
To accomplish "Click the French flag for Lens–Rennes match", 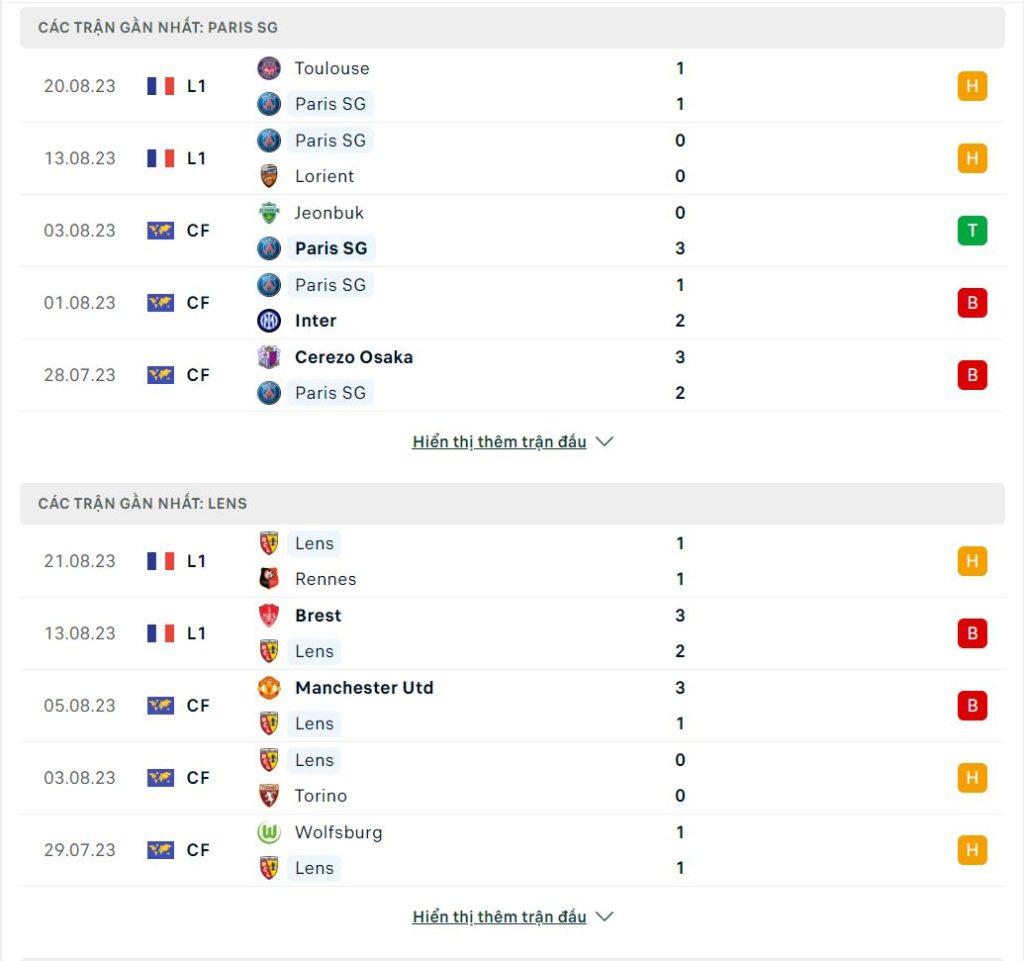I will [x=160, y=561].
